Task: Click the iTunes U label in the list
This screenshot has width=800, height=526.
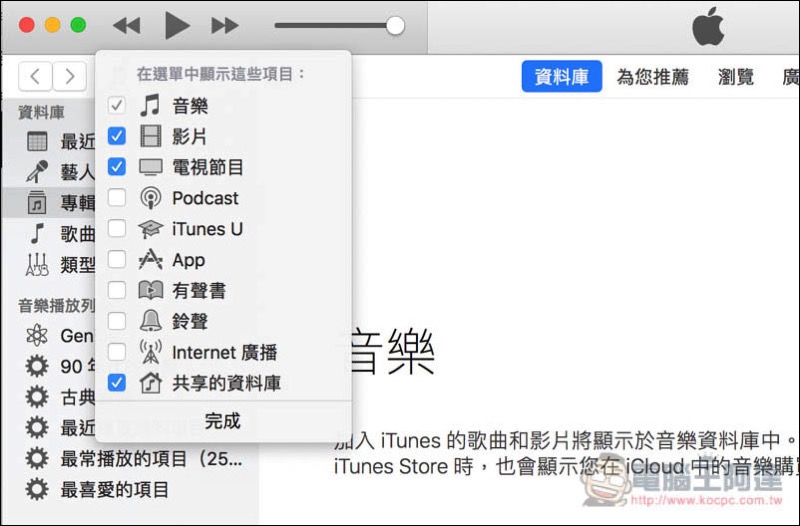Action: 207,229
